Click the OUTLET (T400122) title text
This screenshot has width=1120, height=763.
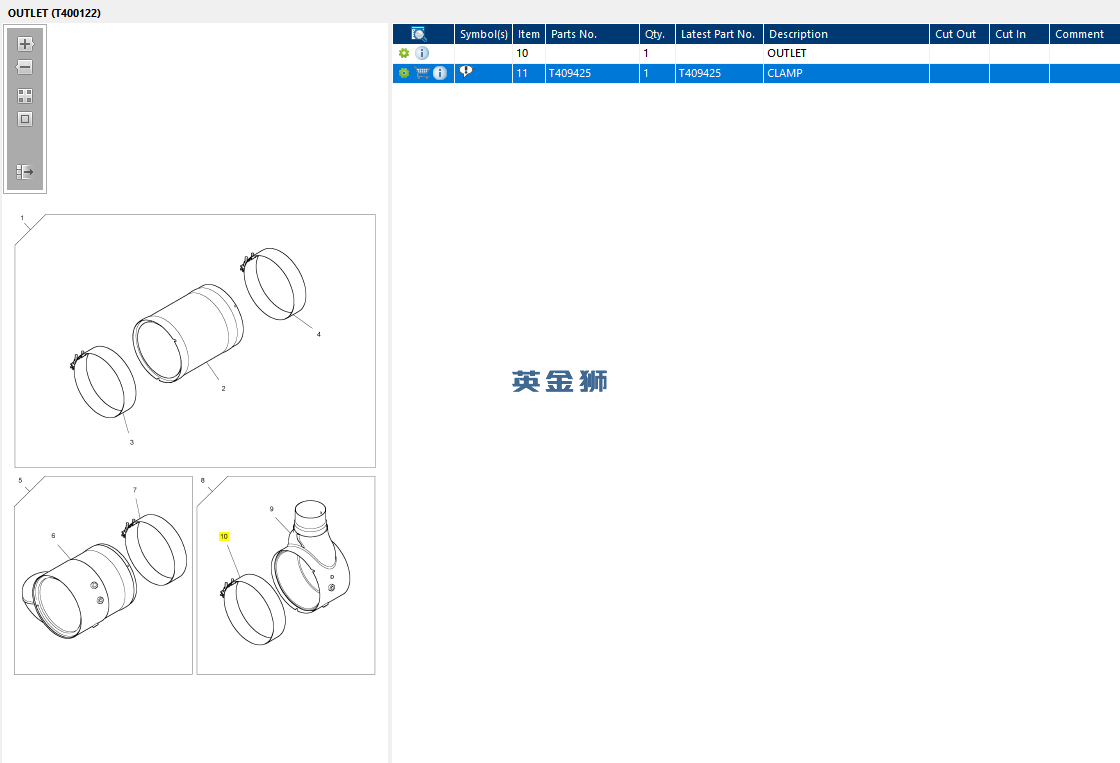(54, 13)
